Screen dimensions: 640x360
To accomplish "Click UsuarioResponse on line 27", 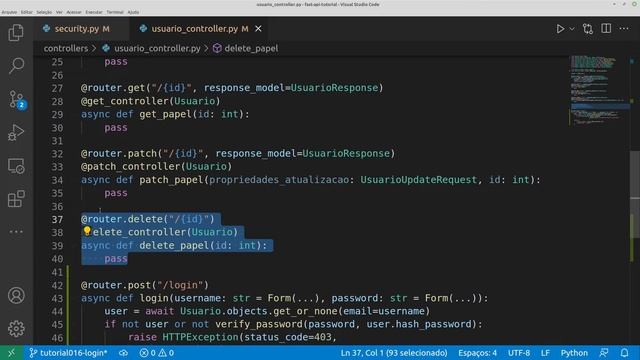I will click(334, 88).
